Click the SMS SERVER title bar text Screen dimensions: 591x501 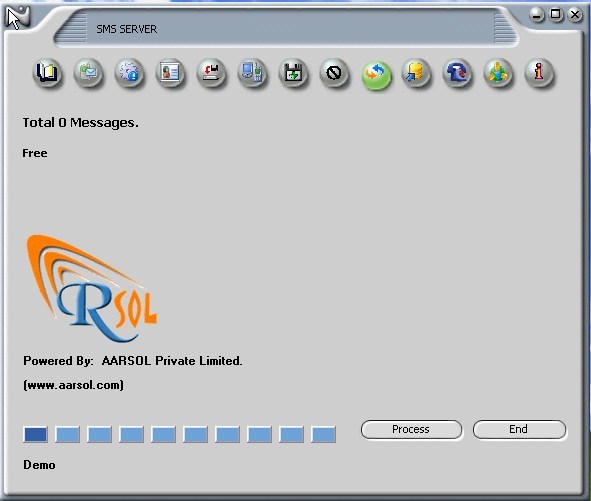pyautogui.click(x=127, y=29)
